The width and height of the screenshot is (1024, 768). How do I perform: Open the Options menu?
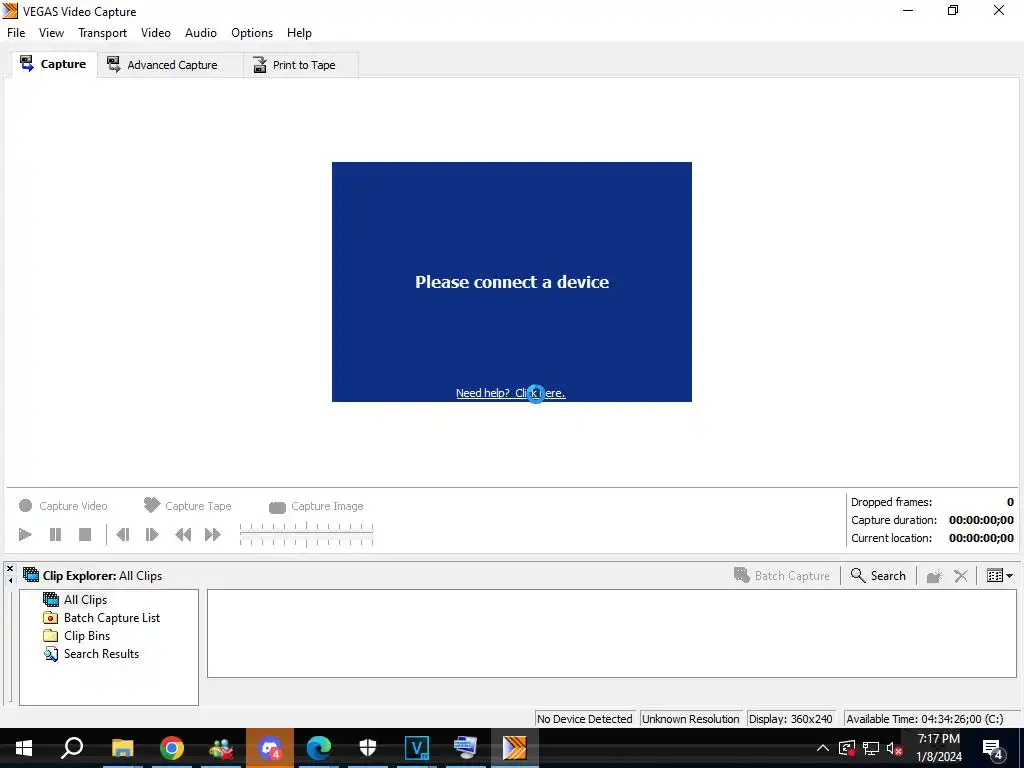tap(251, 33)
